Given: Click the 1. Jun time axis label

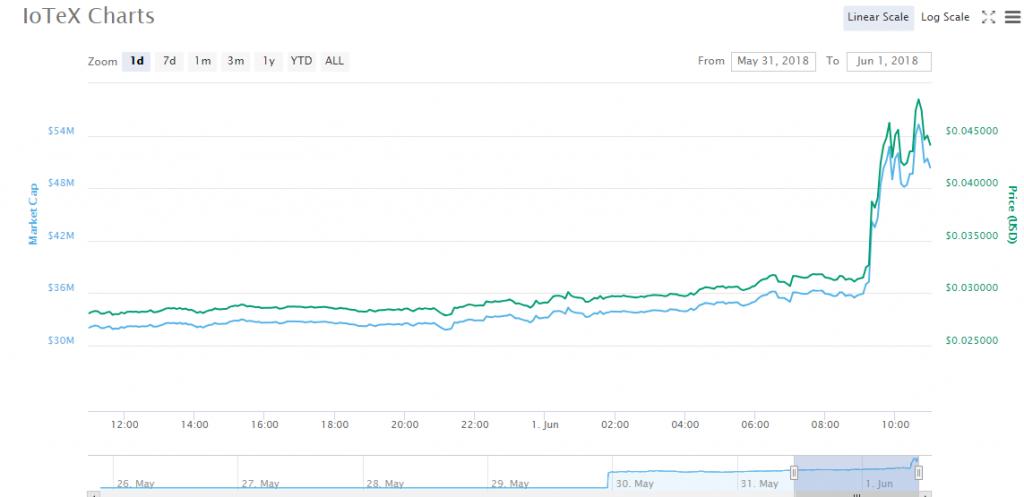Looking at the screenshot, I should pyautogui.click(x=545, y=425).
